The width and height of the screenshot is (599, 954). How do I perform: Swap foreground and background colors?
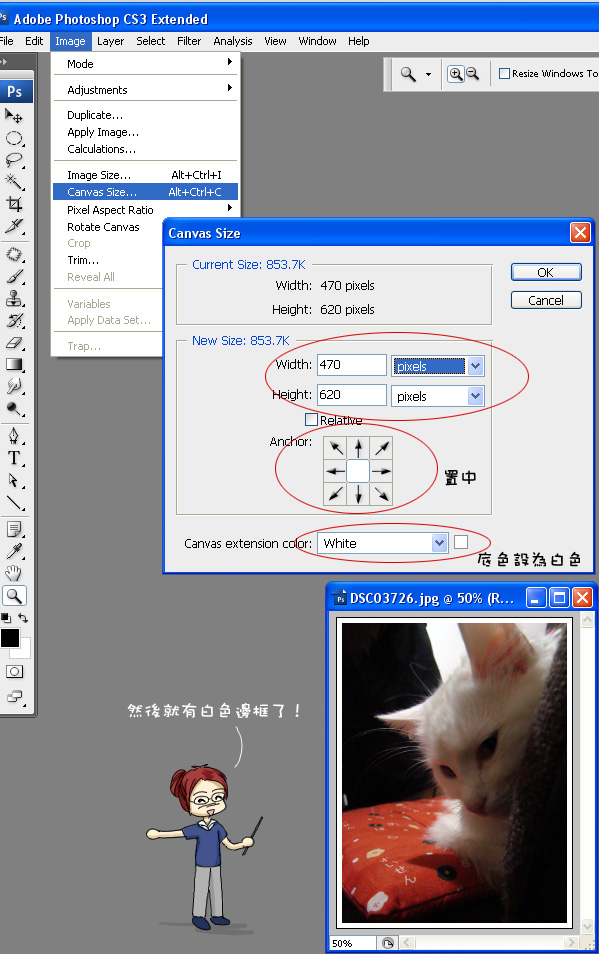23,618
